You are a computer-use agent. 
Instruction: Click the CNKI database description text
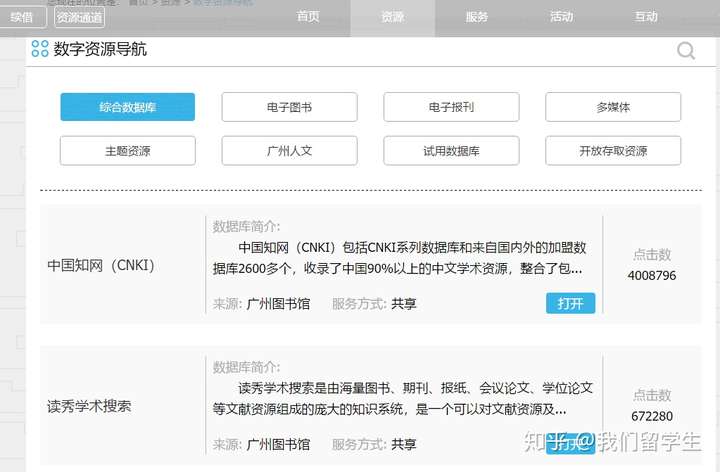click(399, 258)
